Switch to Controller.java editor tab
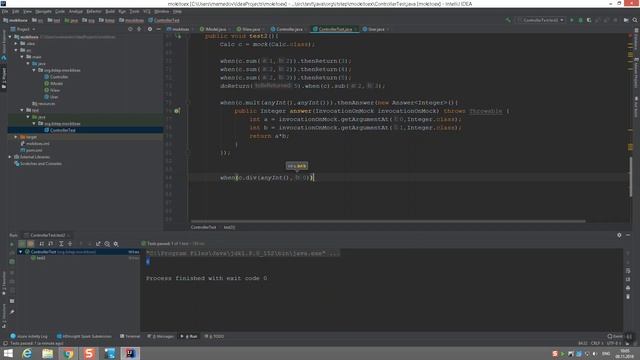The image size is (640, 360). (x=288, y=29)
